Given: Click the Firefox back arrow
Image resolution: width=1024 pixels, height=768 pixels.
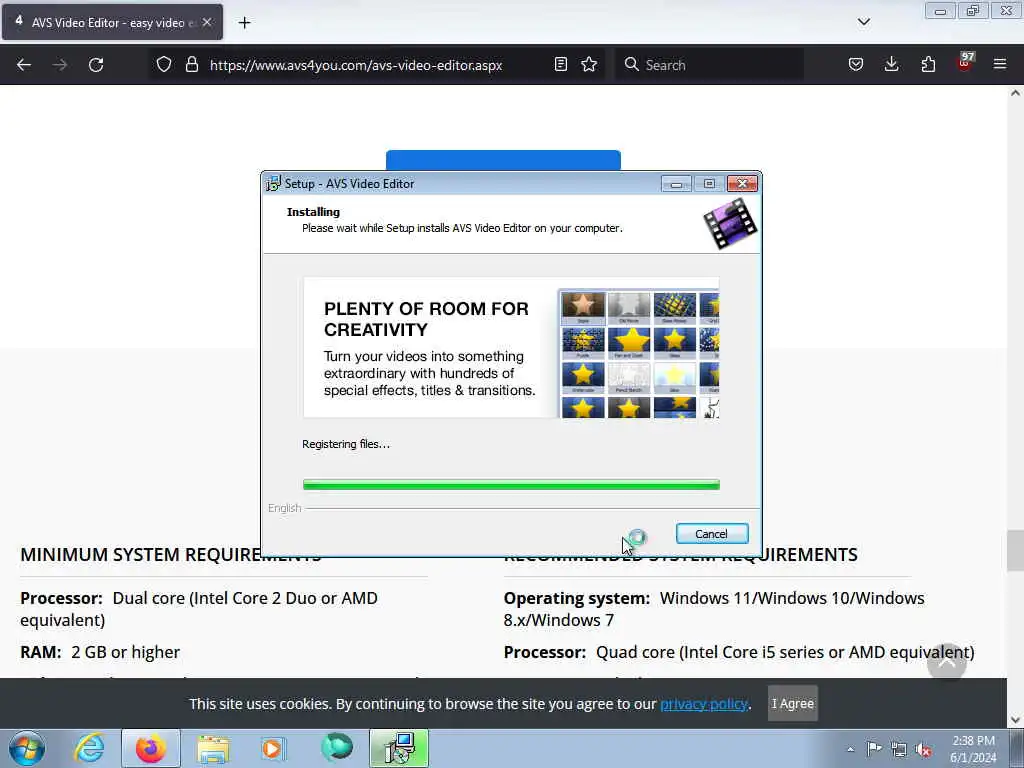Looking at the screenshot, I should pyautogui.click(x=24, y=65).
